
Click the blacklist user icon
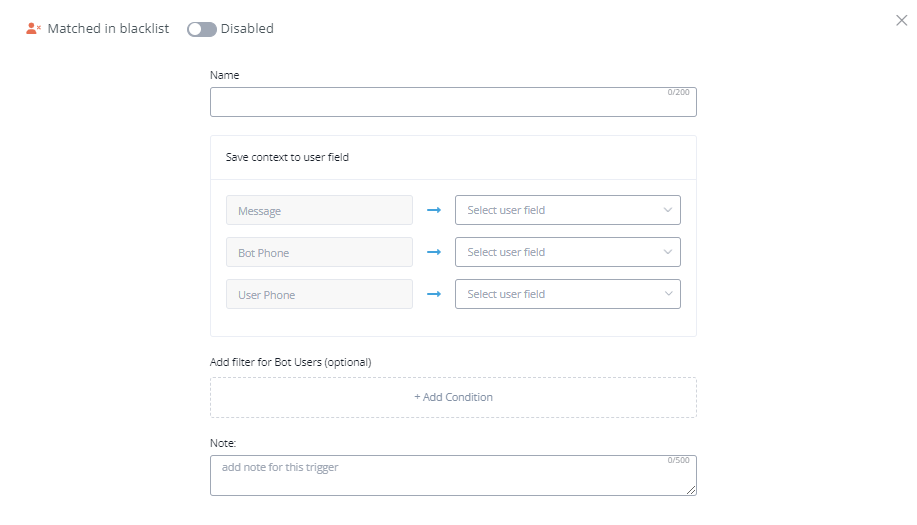(33, 29)
